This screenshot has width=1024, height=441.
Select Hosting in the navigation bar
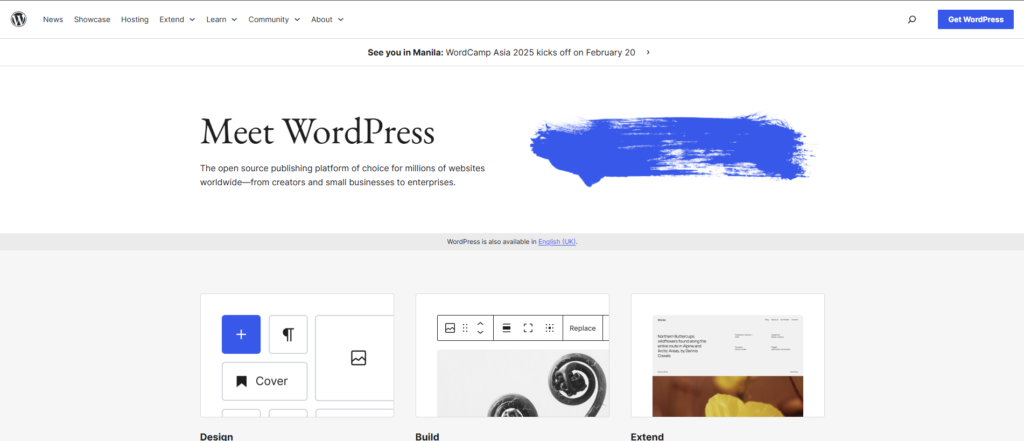(135, 19)
